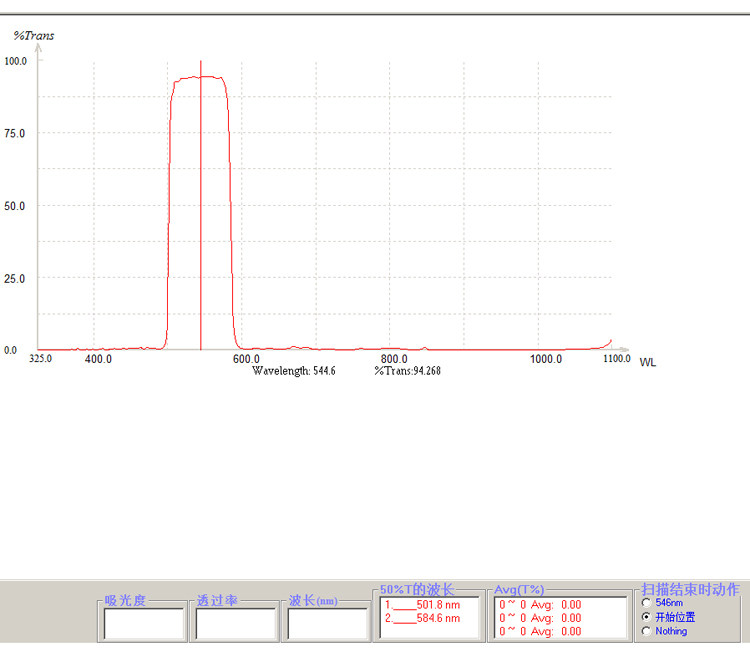The image size is (750, 650).
Task: Select the 584.6 nm entry in 50%T list
Action: click(423, 618)
